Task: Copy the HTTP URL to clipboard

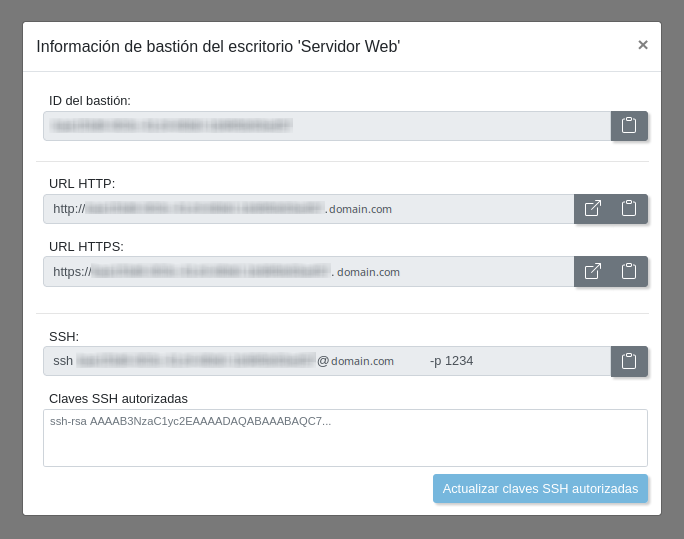Action: pos(629,209)
